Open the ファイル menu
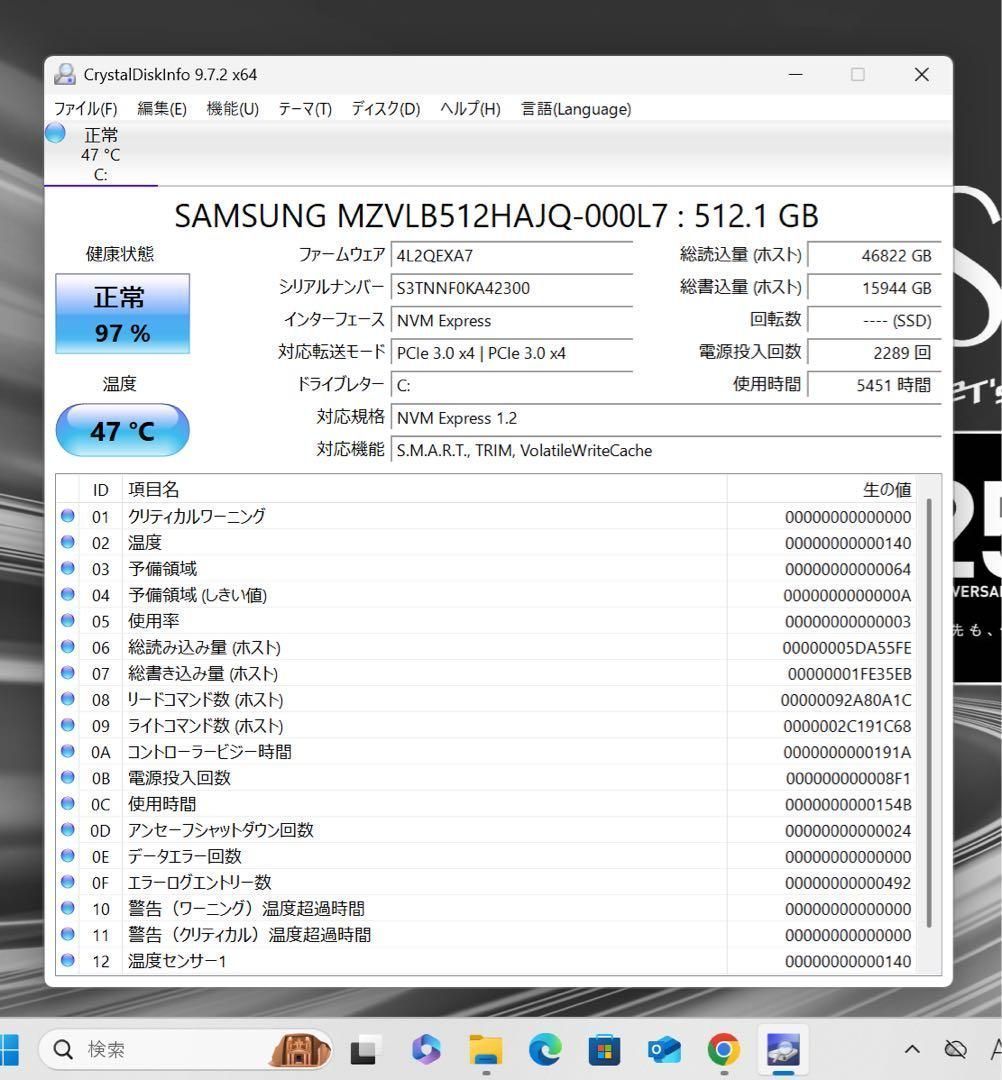The width and height of the screenshot is (1002, 1080). (85, 109)
